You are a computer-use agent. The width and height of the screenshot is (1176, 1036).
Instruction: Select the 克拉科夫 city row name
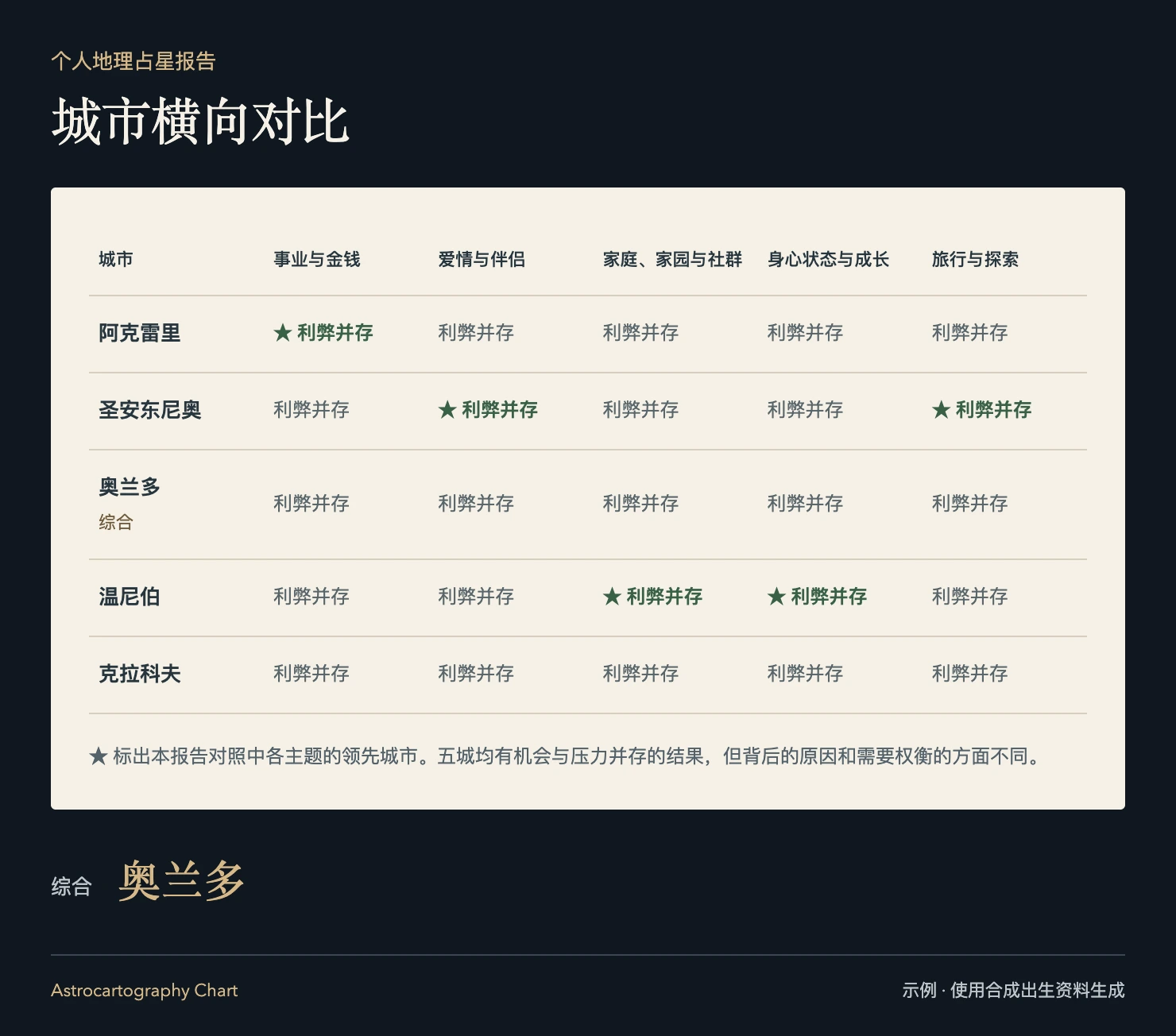click(140, 674)
